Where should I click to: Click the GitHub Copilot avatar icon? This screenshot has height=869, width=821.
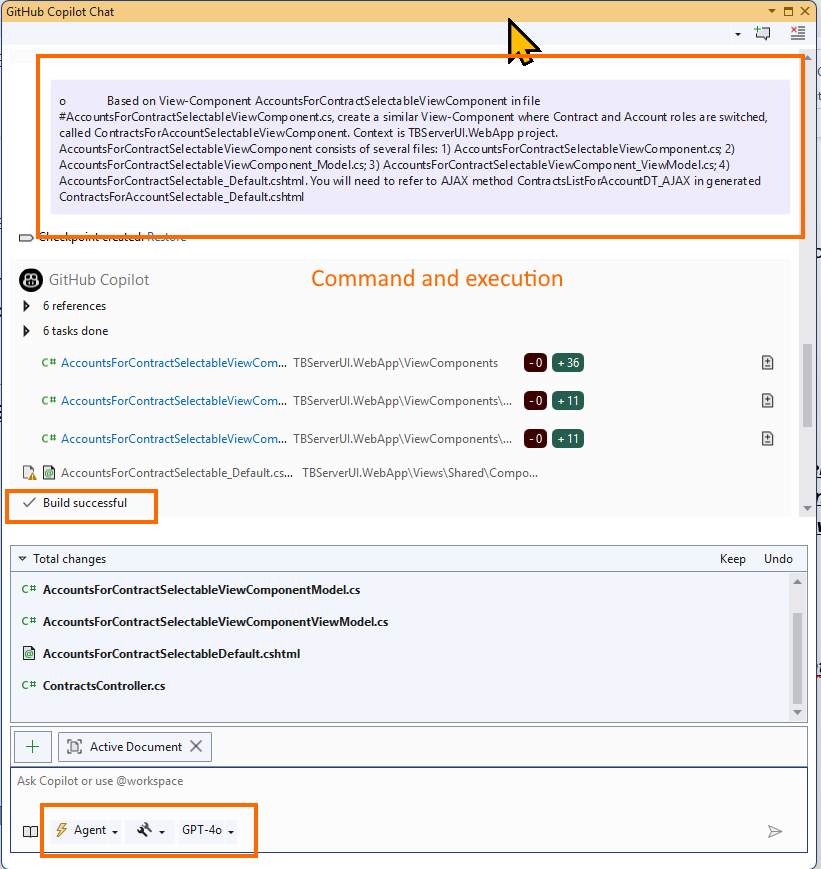tap(31, 280)
